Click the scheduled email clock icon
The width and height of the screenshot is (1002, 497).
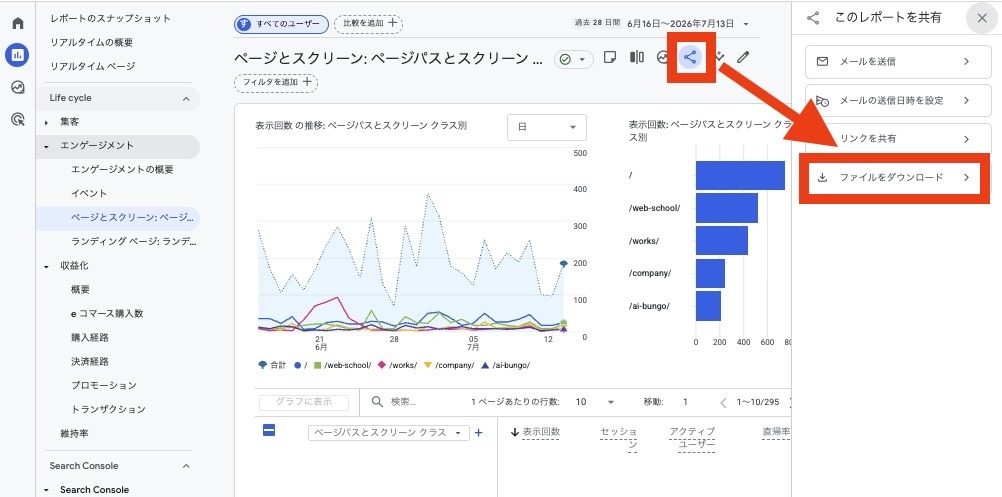(x=822, y=101)
